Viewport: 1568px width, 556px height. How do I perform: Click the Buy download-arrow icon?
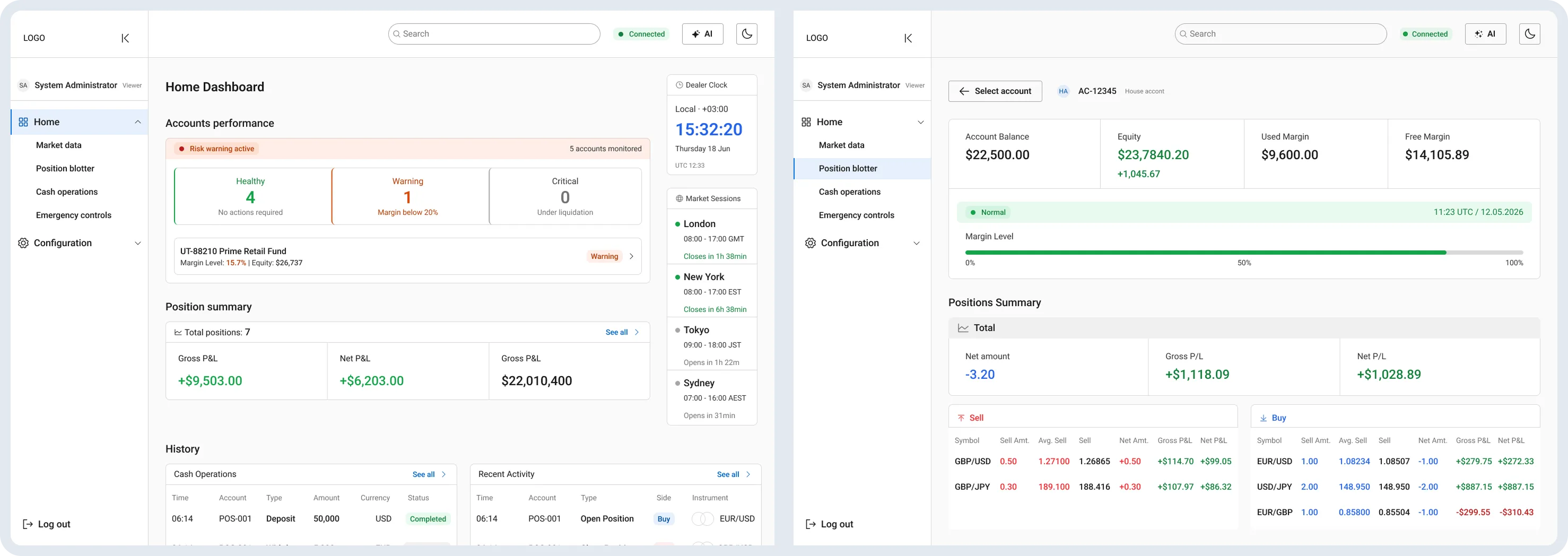tap(1263, 418)
